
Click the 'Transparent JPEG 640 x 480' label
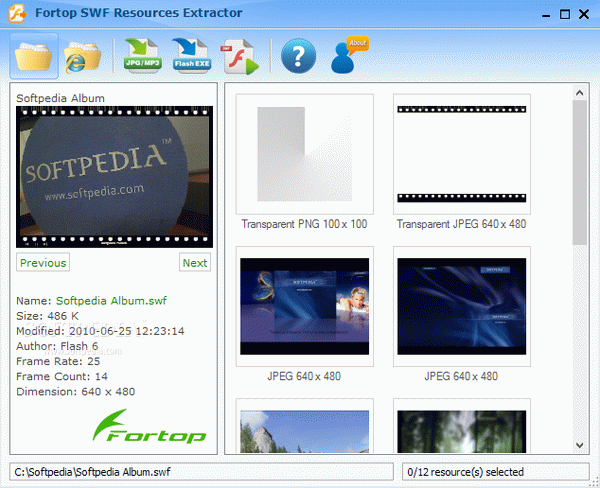[461, 224]
